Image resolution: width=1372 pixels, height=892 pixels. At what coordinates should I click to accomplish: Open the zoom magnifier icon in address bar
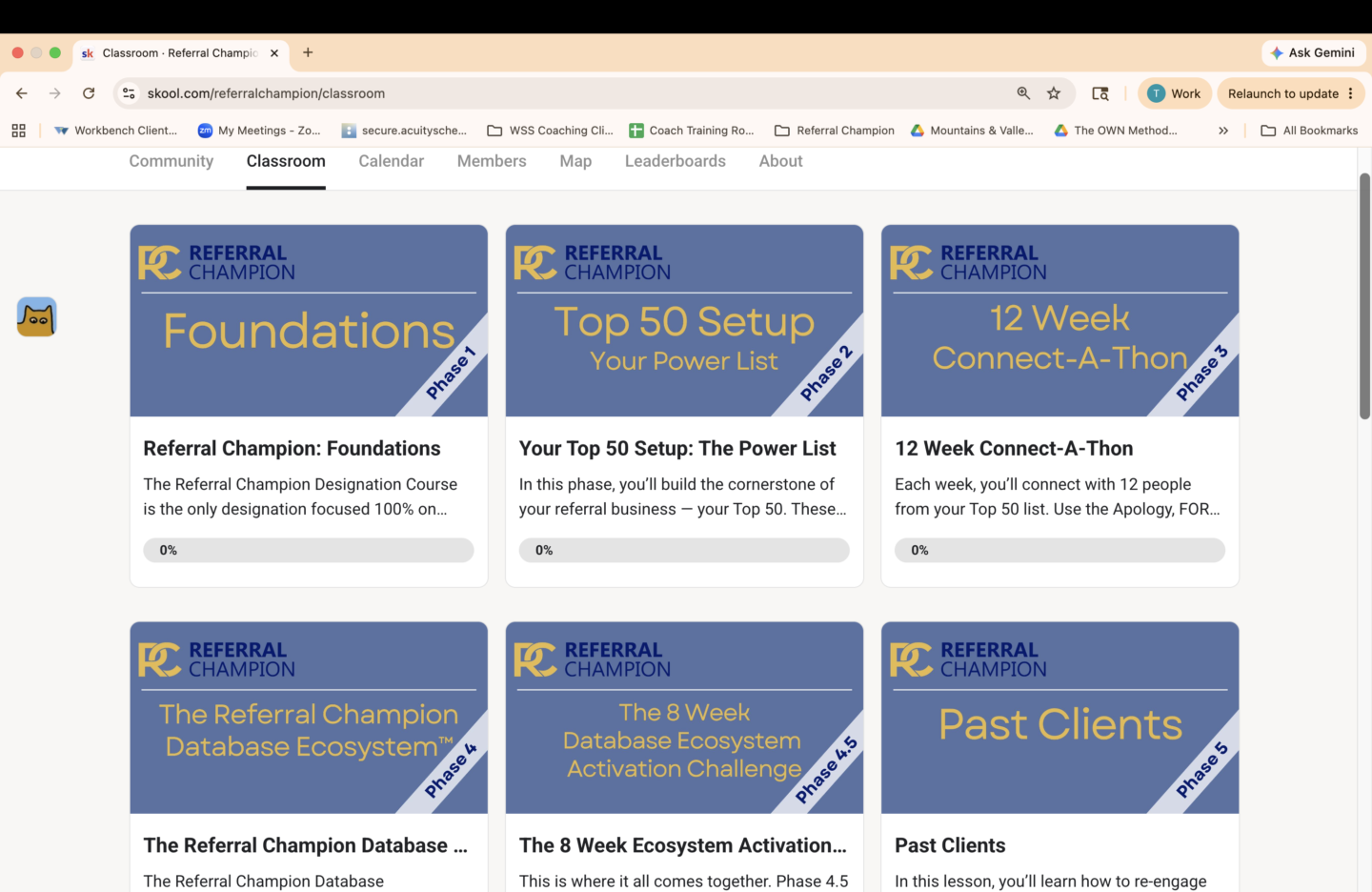tap(1023, 93)
